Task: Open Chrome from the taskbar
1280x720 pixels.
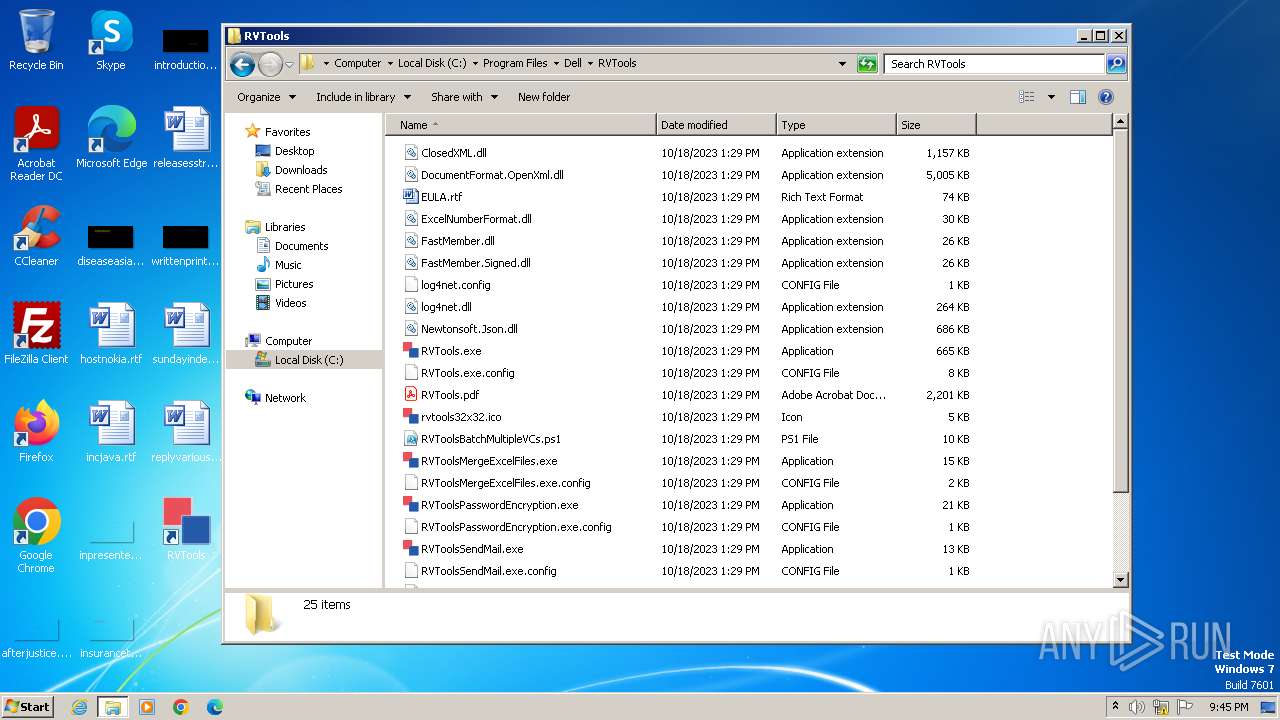Action: [x=181, y=707]
